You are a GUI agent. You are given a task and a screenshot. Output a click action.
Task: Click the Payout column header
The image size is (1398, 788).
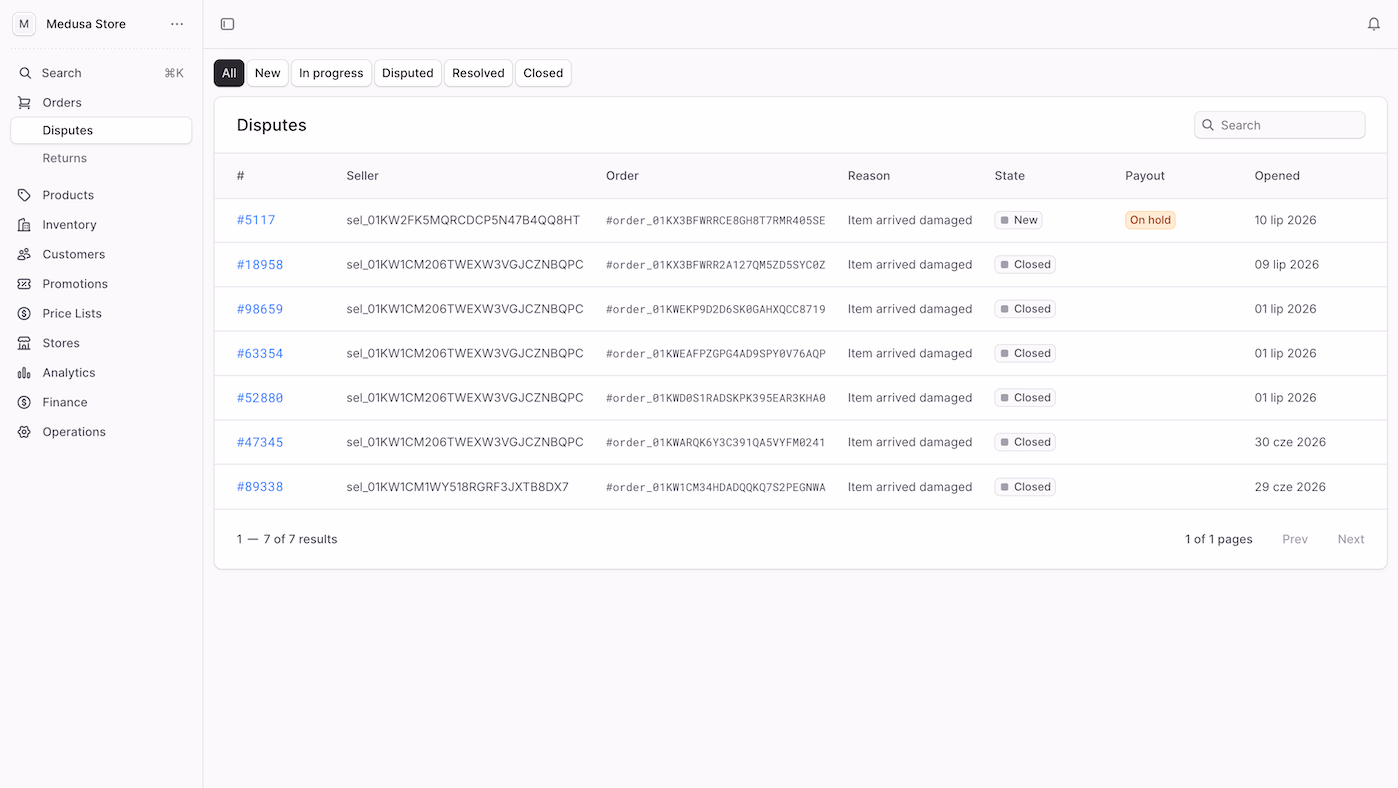coord(1145,176)
